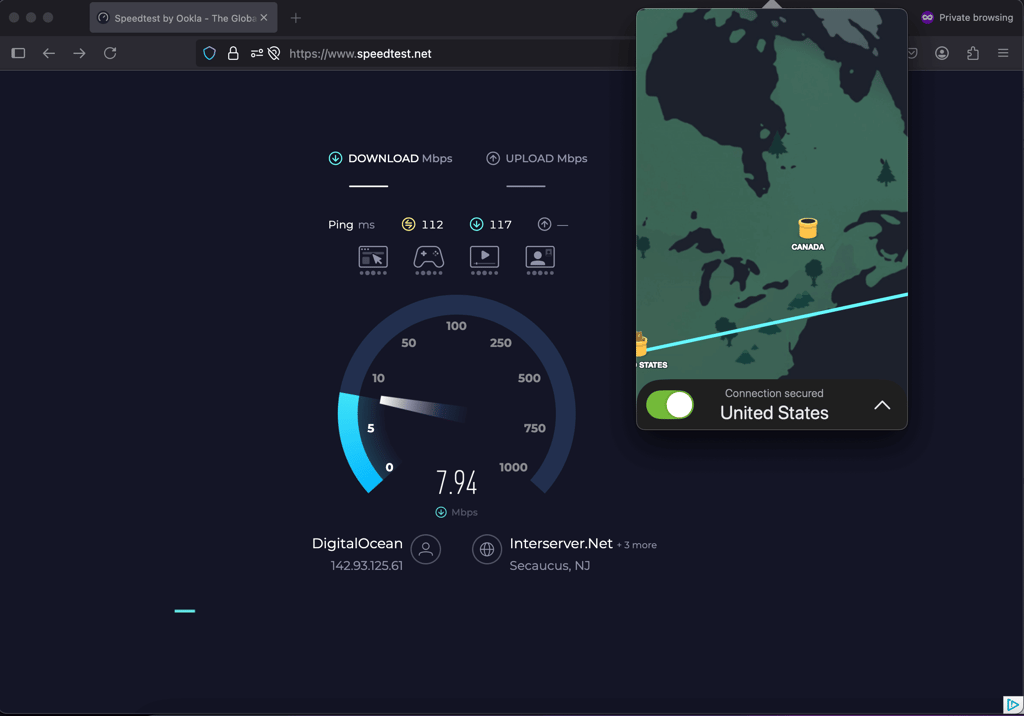Click the speedometer gauge needle
The width and height of the screenshot is (1024, 716).
pos(423,408)
